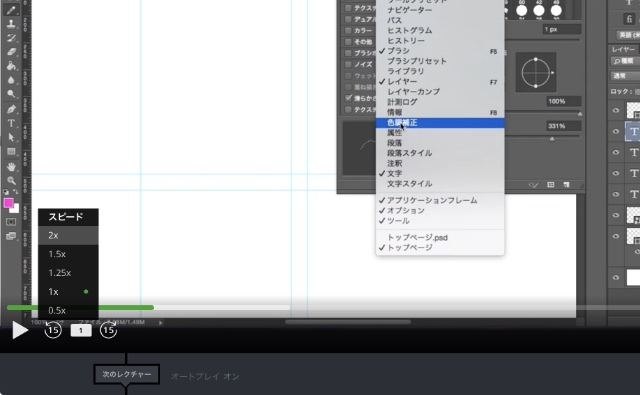Select the Paint Bucket tool
The width and height of the screenshot is (640, 395).
click(x=11, y=66)
